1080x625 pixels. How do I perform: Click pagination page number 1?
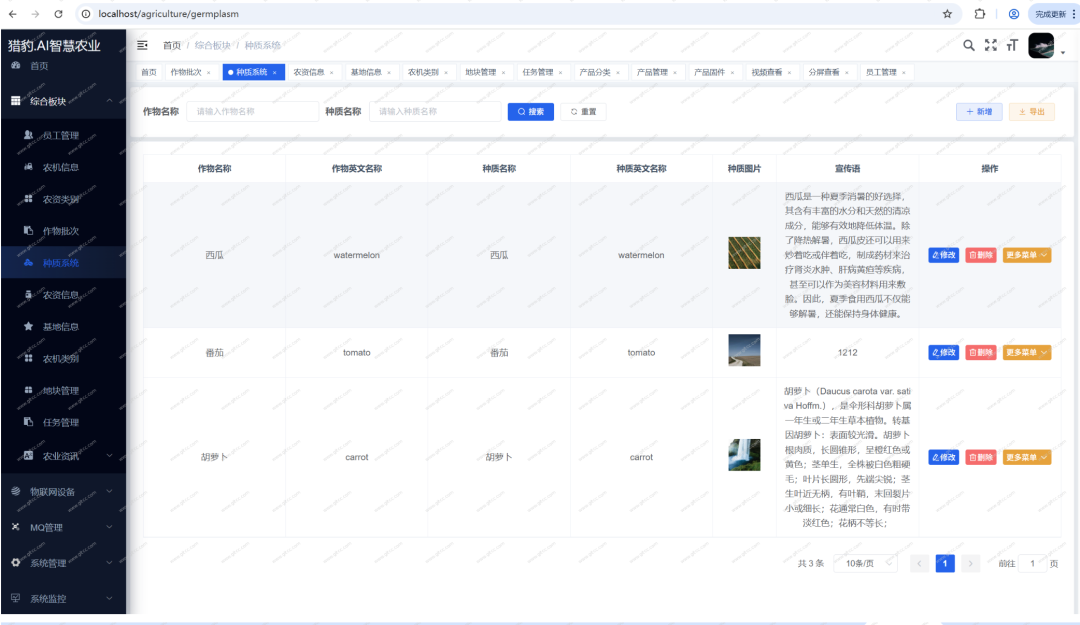(x=945, y=563)
